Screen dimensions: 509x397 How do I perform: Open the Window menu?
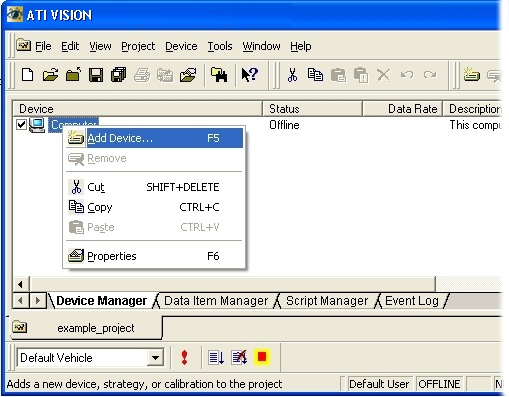(261, 46)
